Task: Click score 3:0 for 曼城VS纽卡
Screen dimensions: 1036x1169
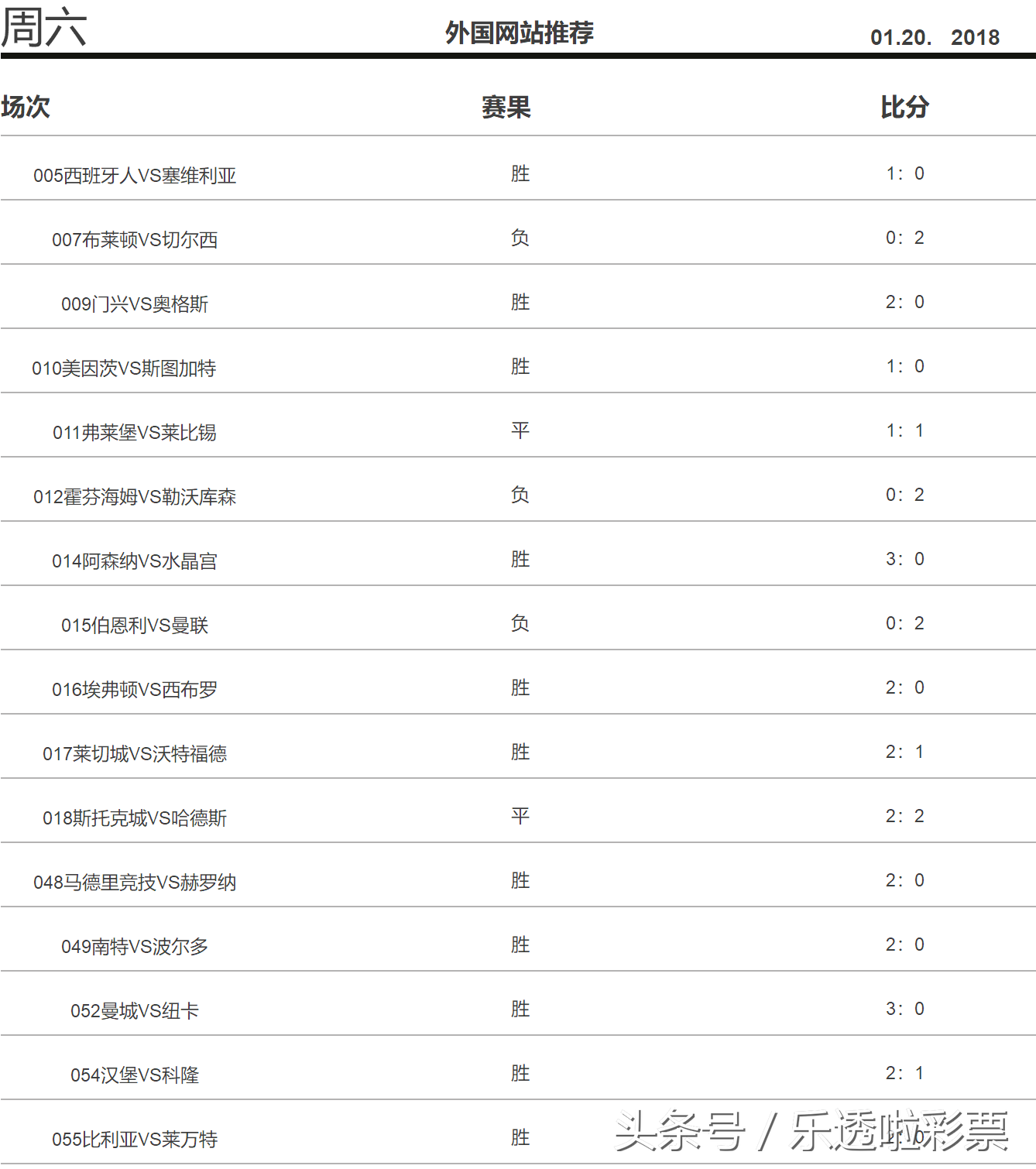Action: [905, 1009]
